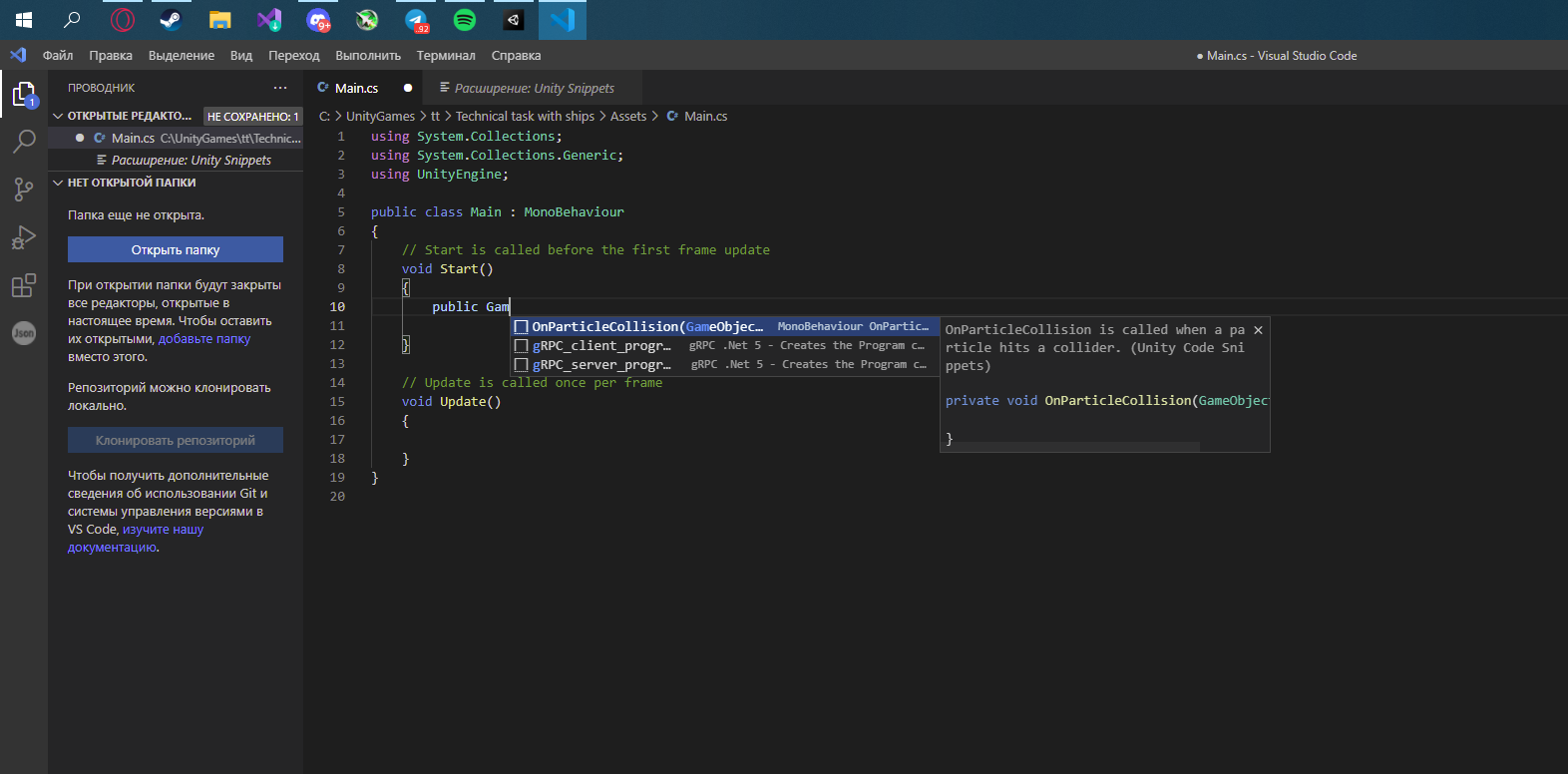The image size is (1568, 774).
Task: Switch to the Расширение: Unity Snippets tab
Action: point(534,88)
